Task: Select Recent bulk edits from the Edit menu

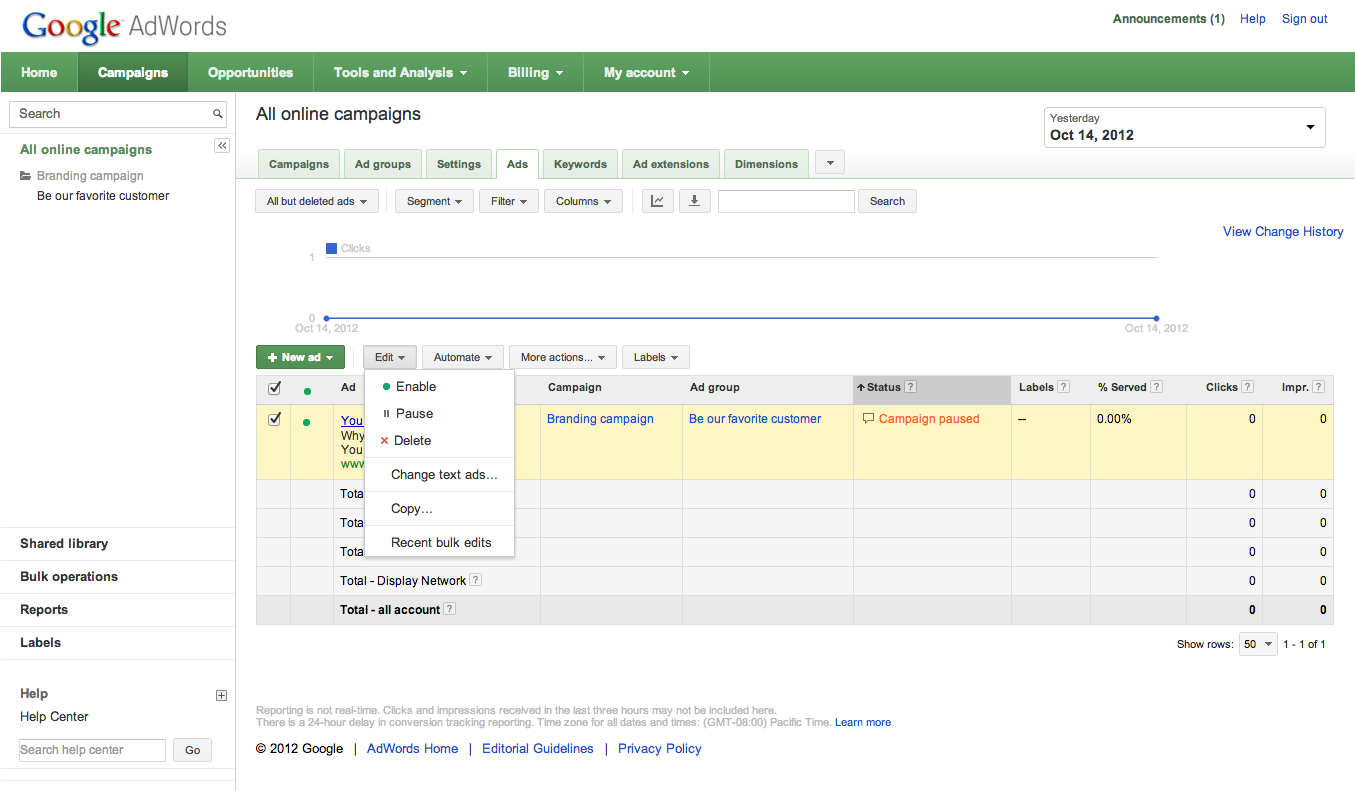Action: coord(439,543)
